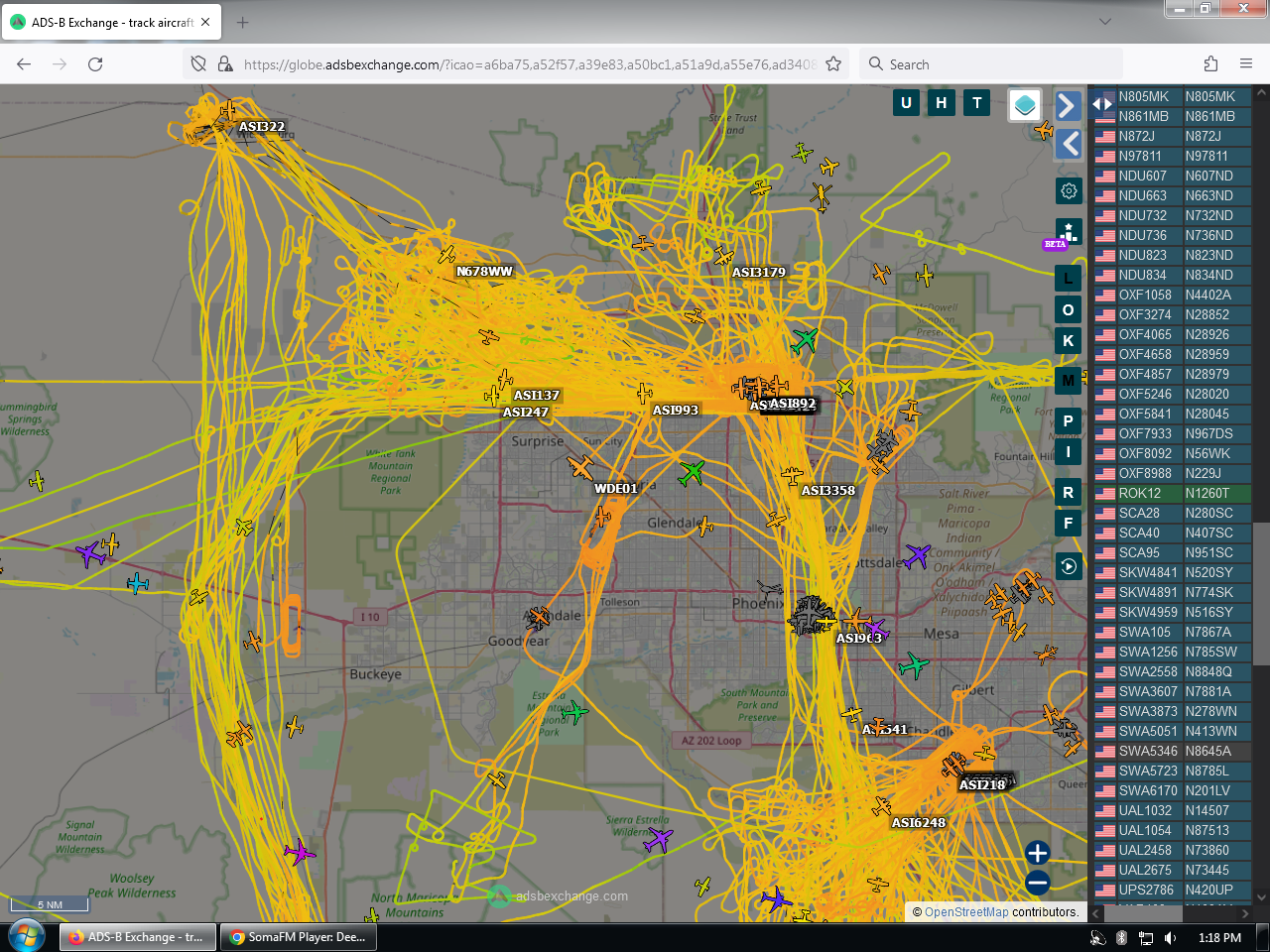The width and height of the screenshot is (1270, 952).
Task: Toggle the P map button
Action: click(x=1069, y=421)
